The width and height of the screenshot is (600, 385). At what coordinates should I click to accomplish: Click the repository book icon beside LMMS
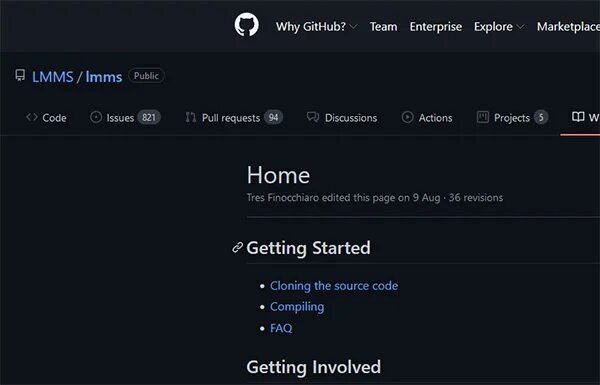(x=20, y=75)
